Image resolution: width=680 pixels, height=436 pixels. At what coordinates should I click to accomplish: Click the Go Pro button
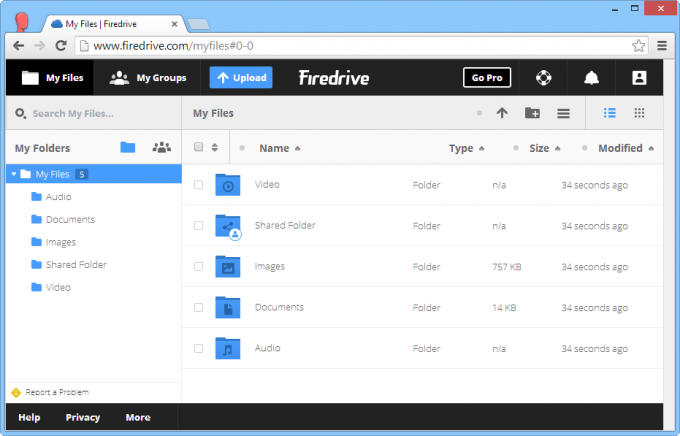(487, 78)
